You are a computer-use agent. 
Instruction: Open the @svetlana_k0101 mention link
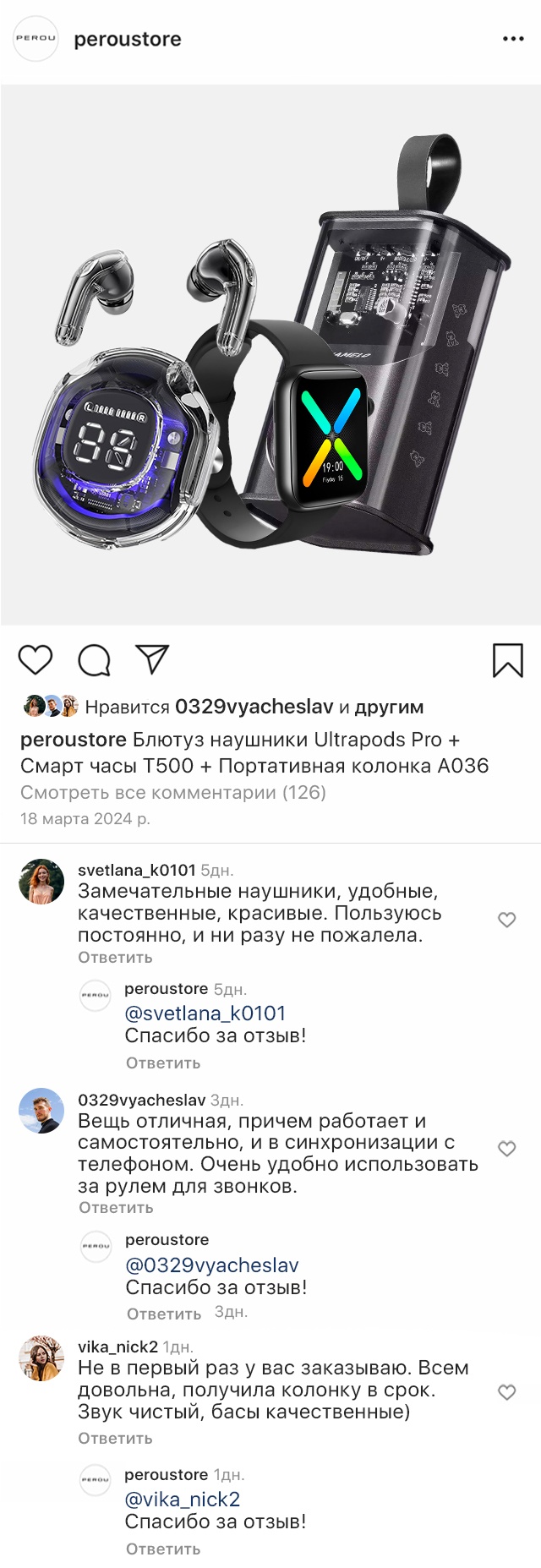205,1013
